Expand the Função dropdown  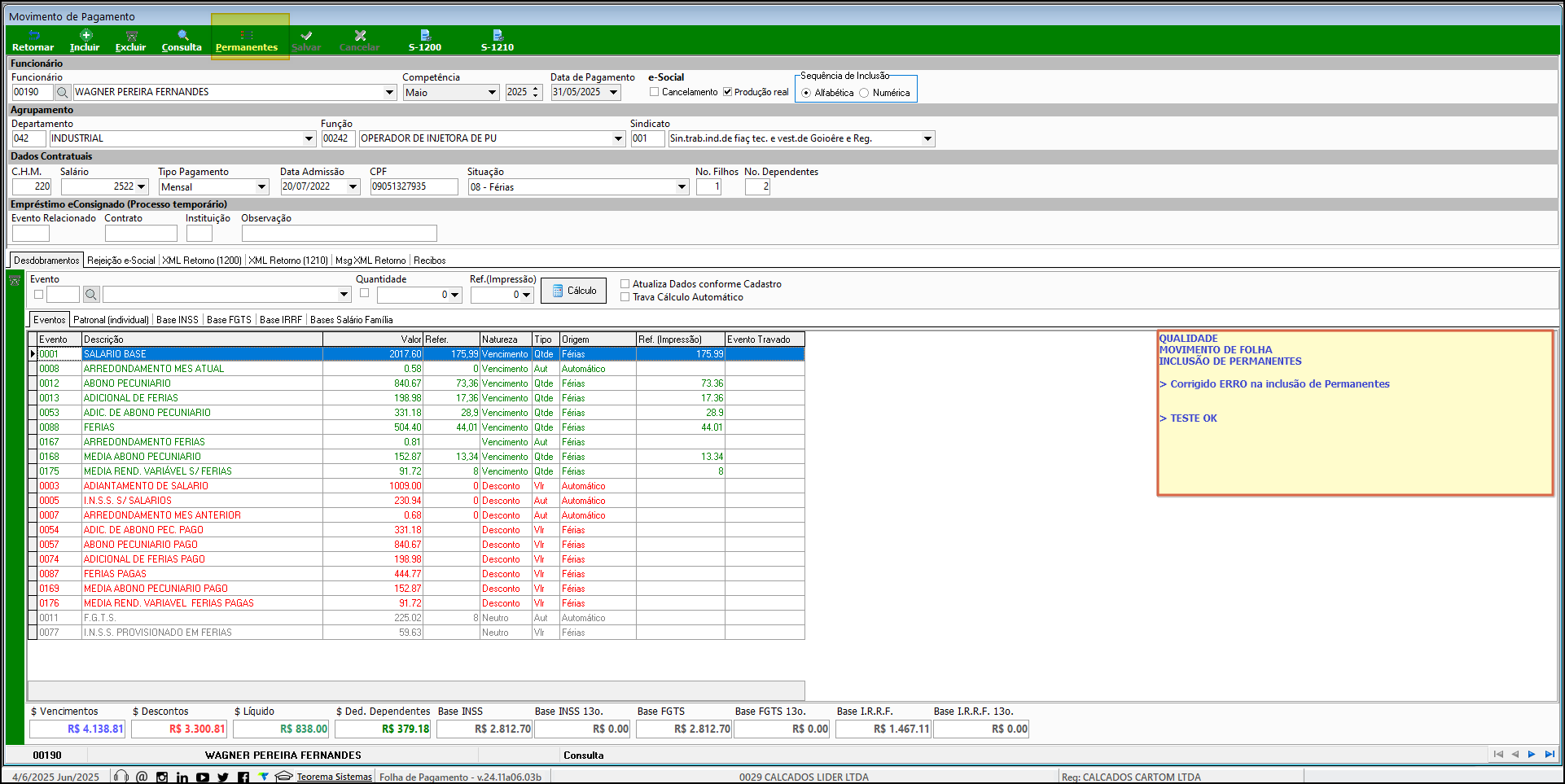618,138
